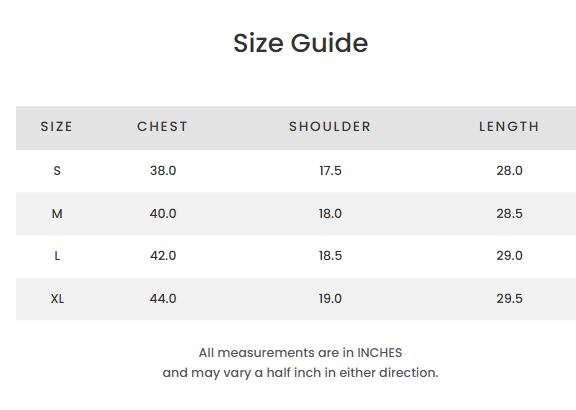Click the S size row label
This screenshot has height=410, width=576.
pos(57,170)
